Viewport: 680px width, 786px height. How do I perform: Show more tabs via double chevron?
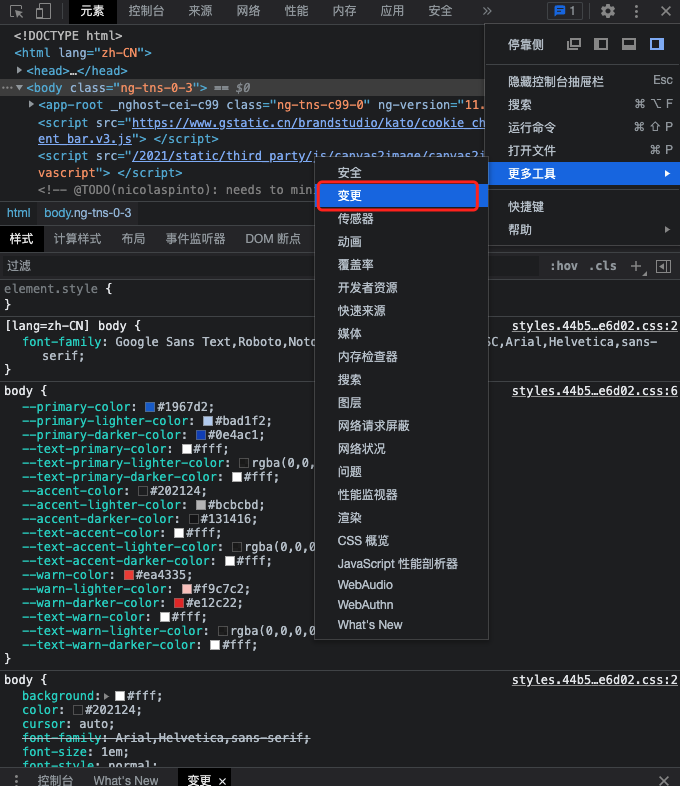tap(487, 11)
